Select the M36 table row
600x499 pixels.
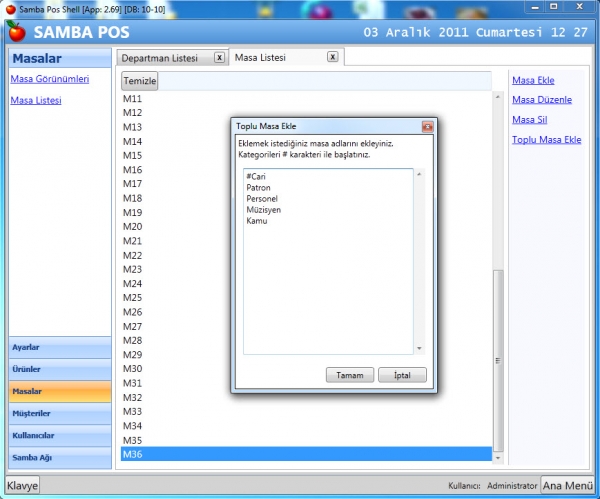(306, 454)
